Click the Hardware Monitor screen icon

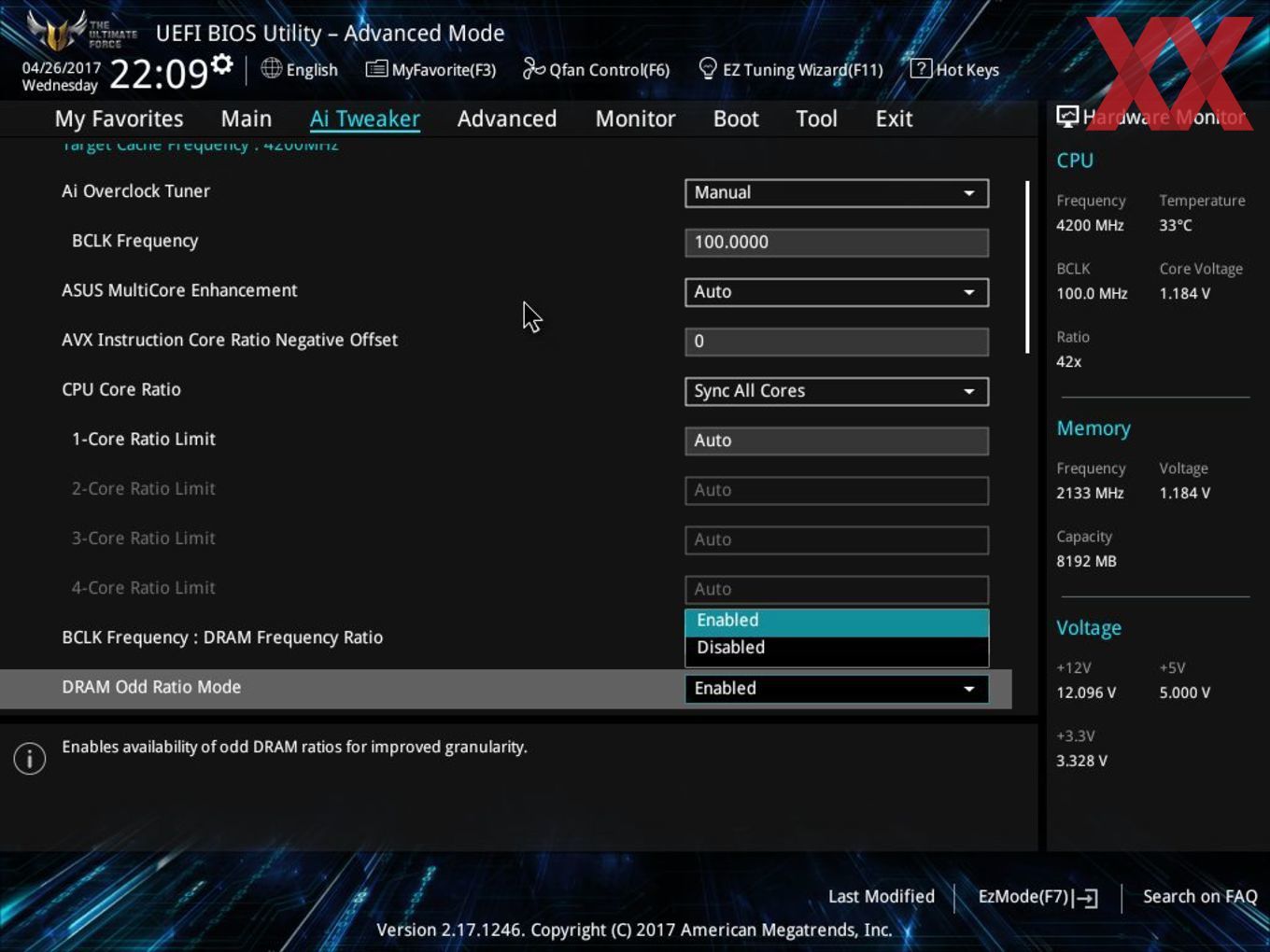(1067, 117)
